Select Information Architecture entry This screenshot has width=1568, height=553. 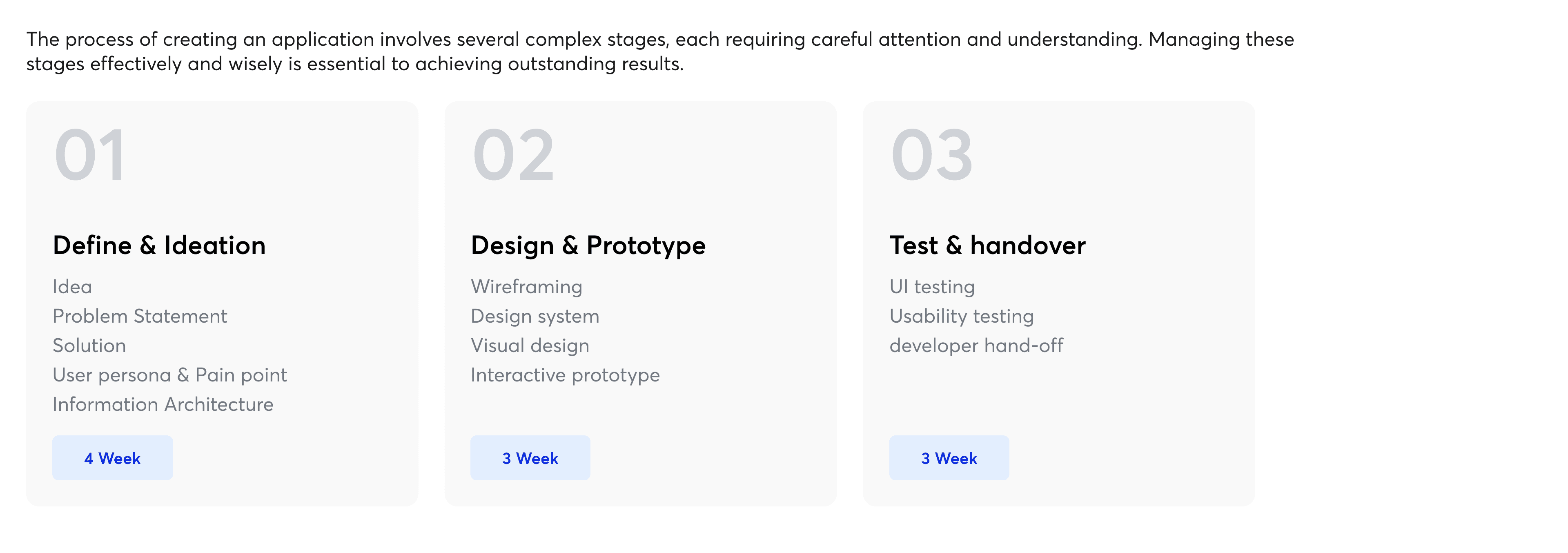pos(163,404)
